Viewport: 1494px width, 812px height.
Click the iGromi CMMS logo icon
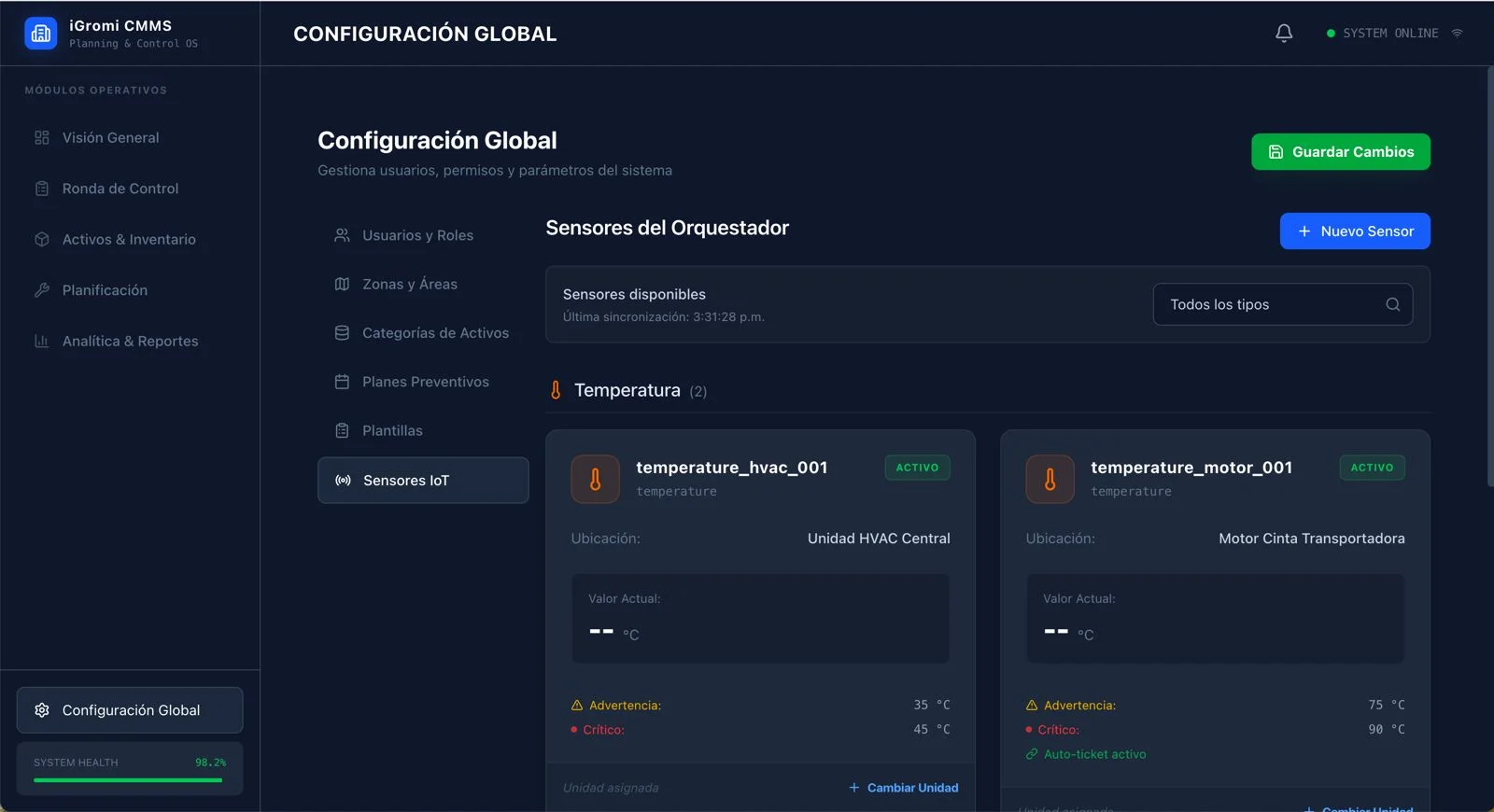pos(40,34)
